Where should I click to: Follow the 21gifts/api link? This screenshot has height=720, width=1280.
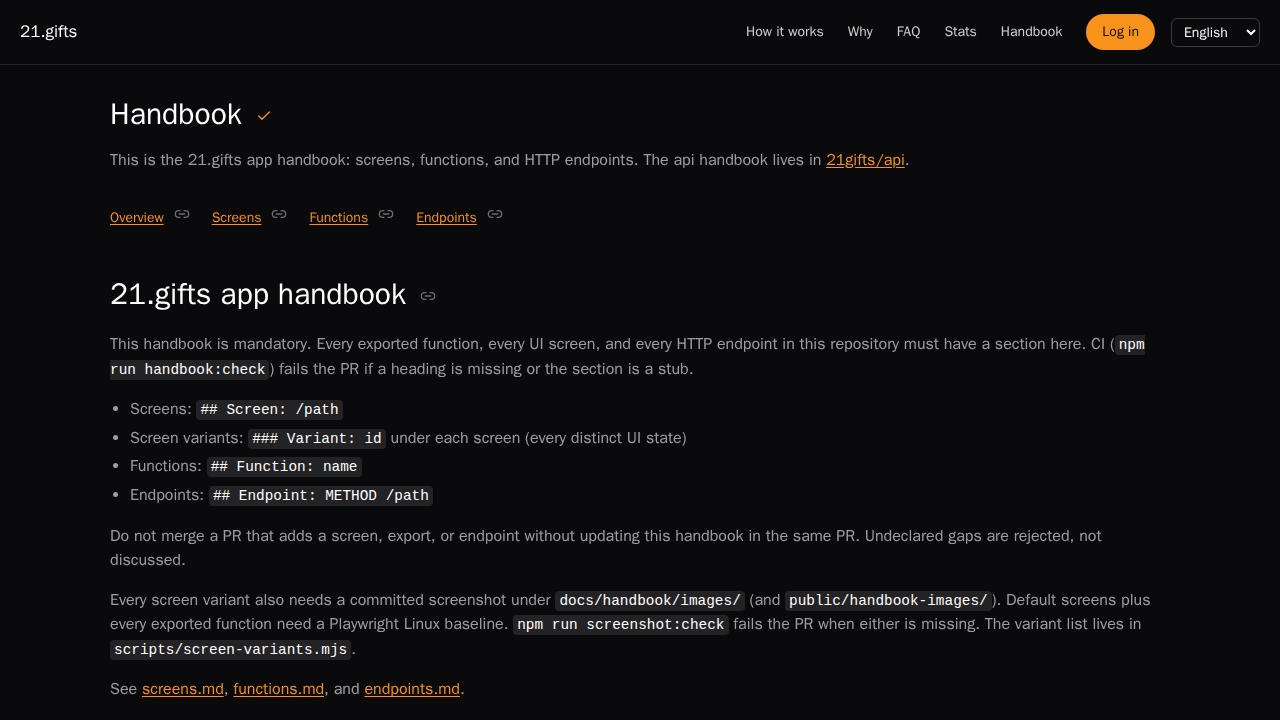tap(865, 160)
